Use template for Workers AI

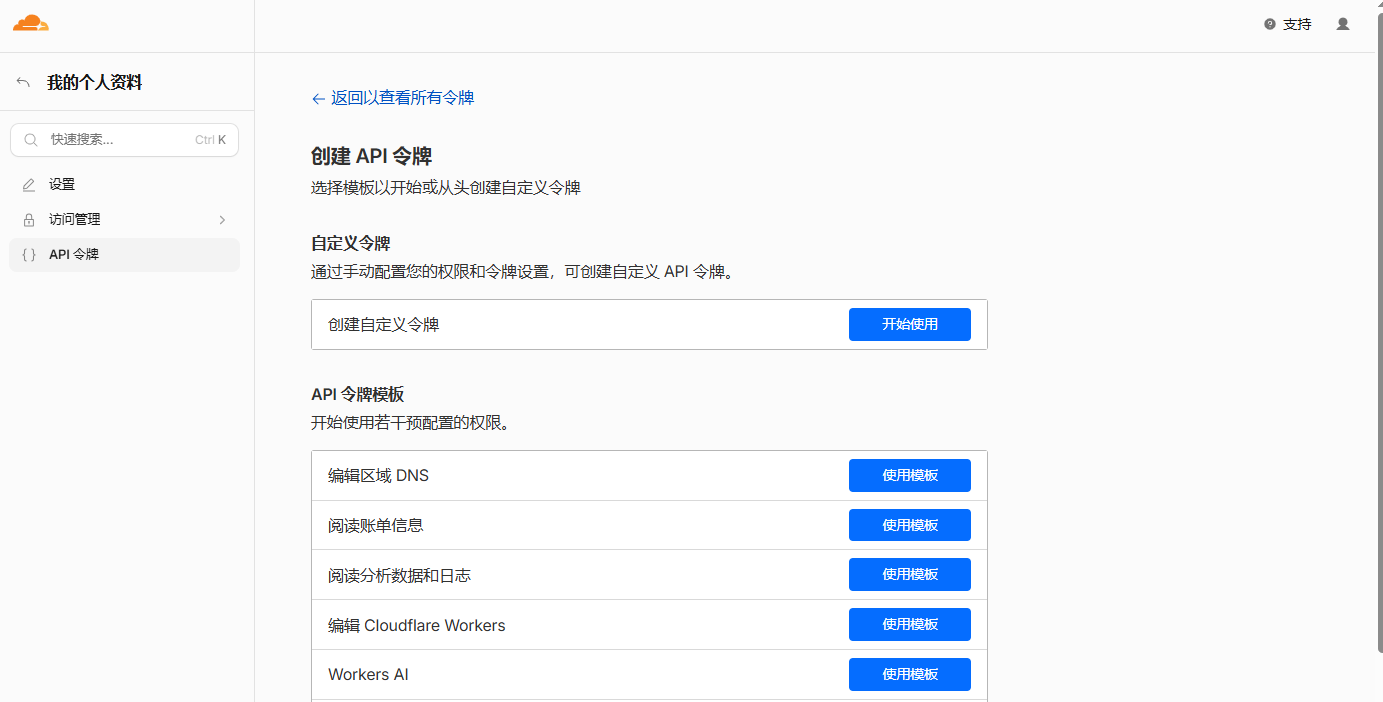pyautogui.click(x=910, y=674)
